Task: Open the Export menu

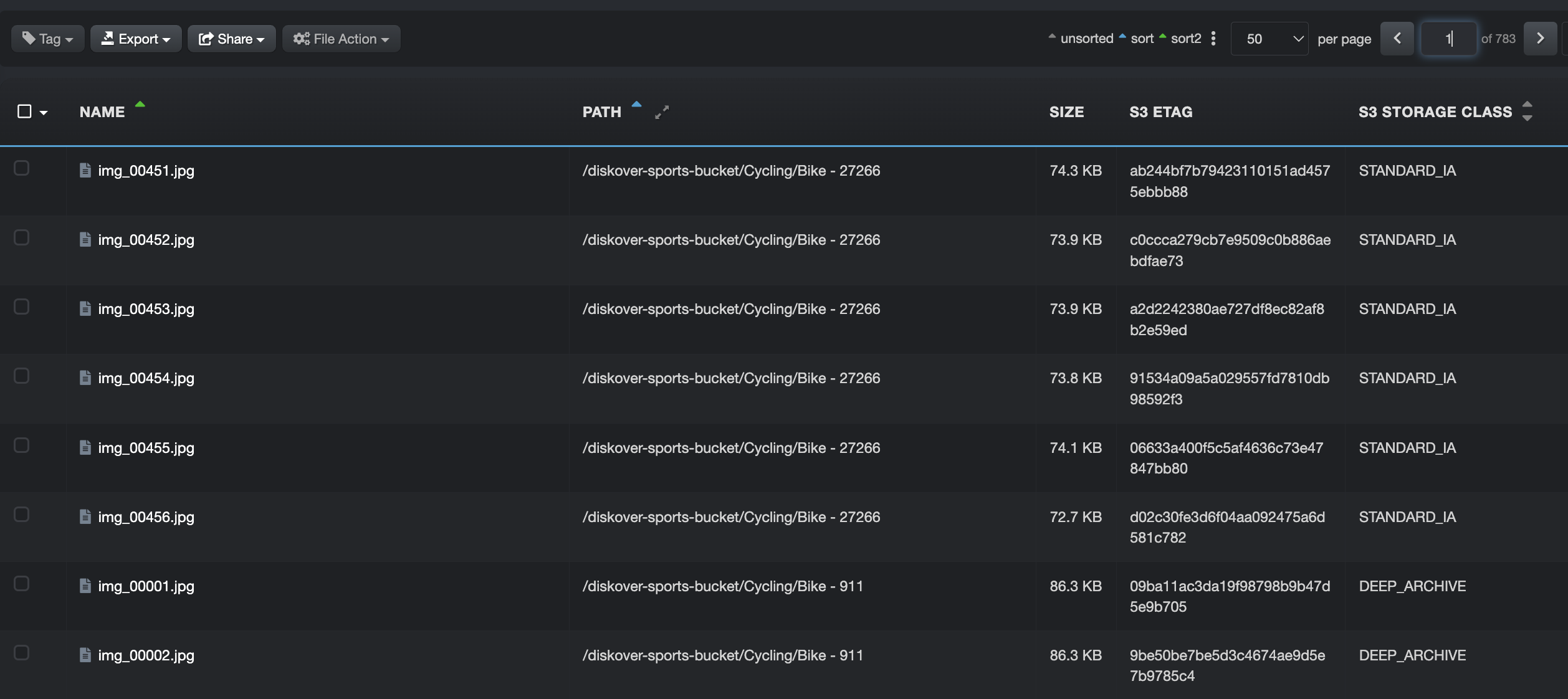Action: click(136, 39)
